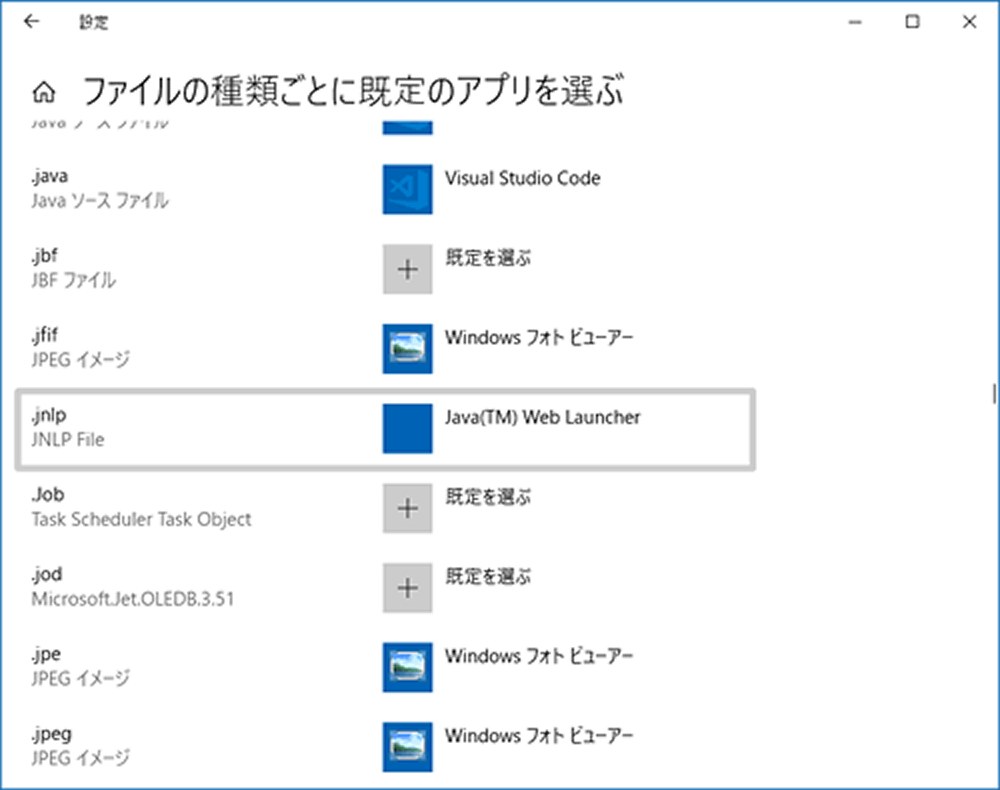Select the 'JPEG イメージ' description under .jfif

pyautogui.click(x=80, y=360)
